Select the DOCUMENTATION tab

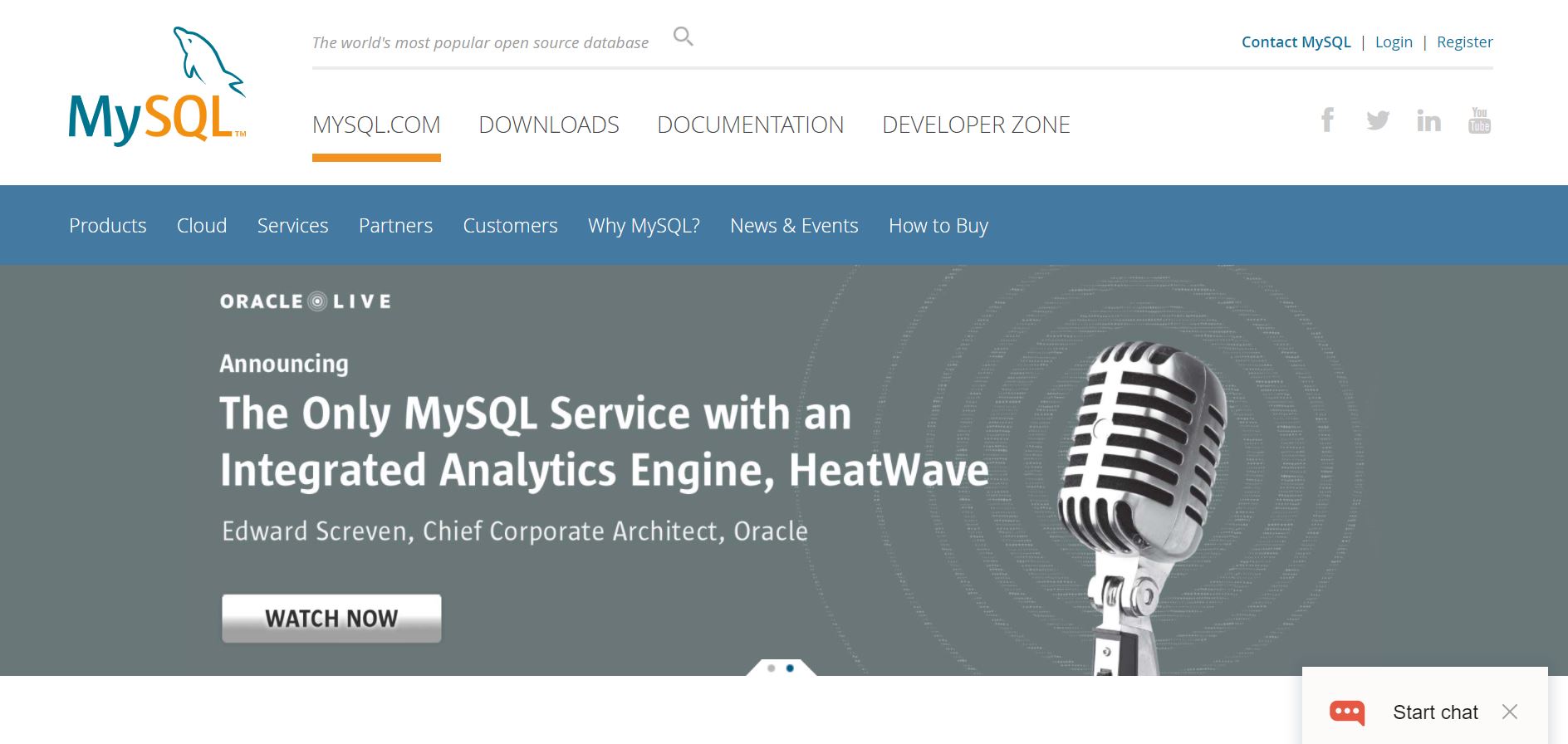tap(750, 125)
